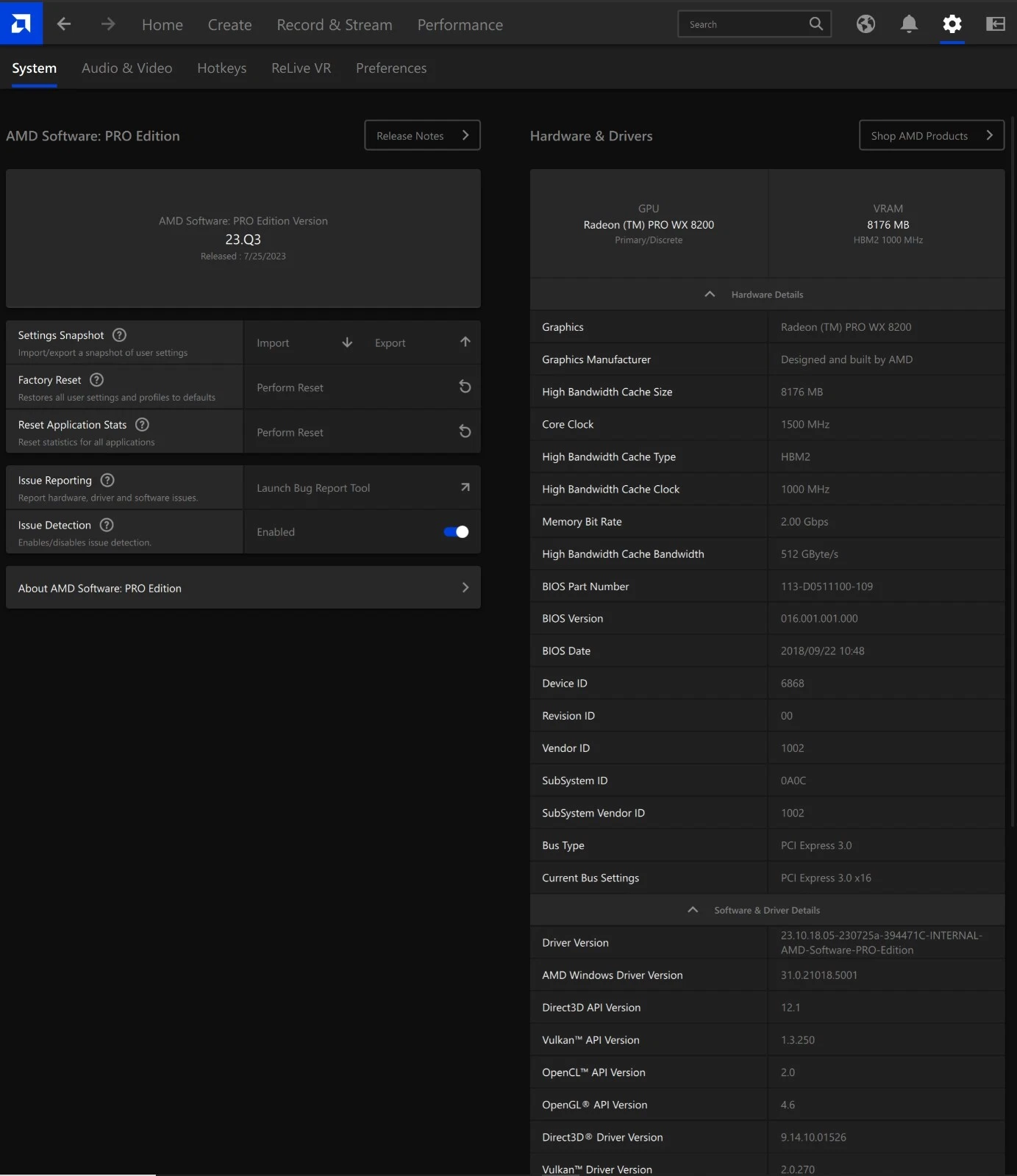
Task: Click Export settings snapshot
Action: 422,343
